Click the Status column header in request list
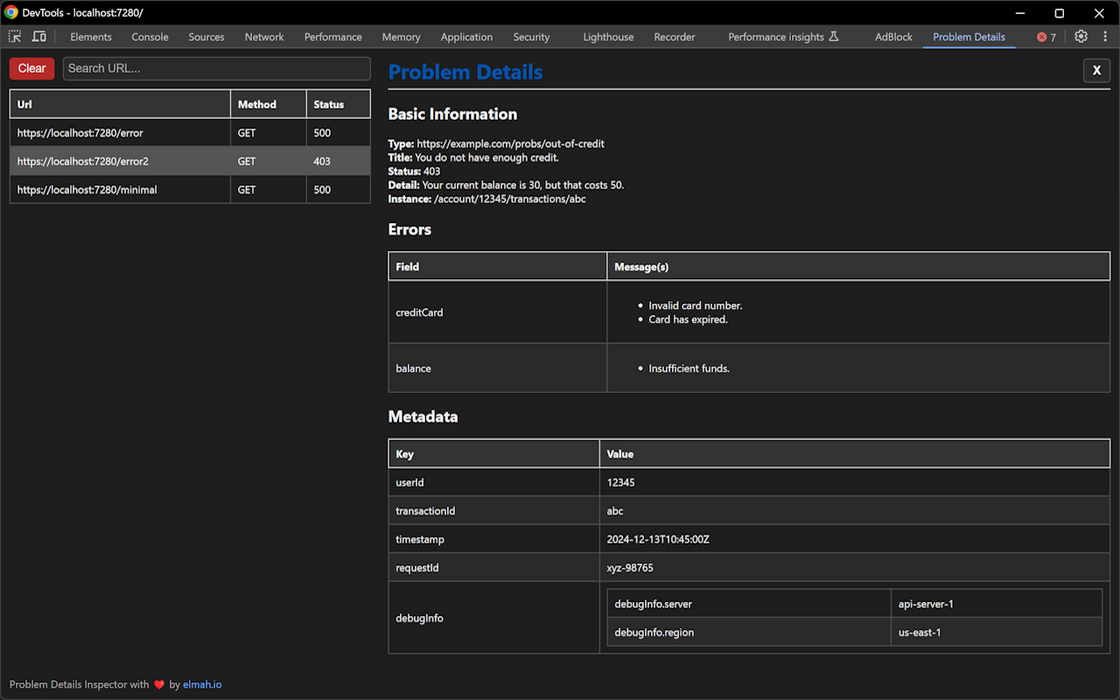This screenshot has height=700, width=1120. [x=338, y=104]
